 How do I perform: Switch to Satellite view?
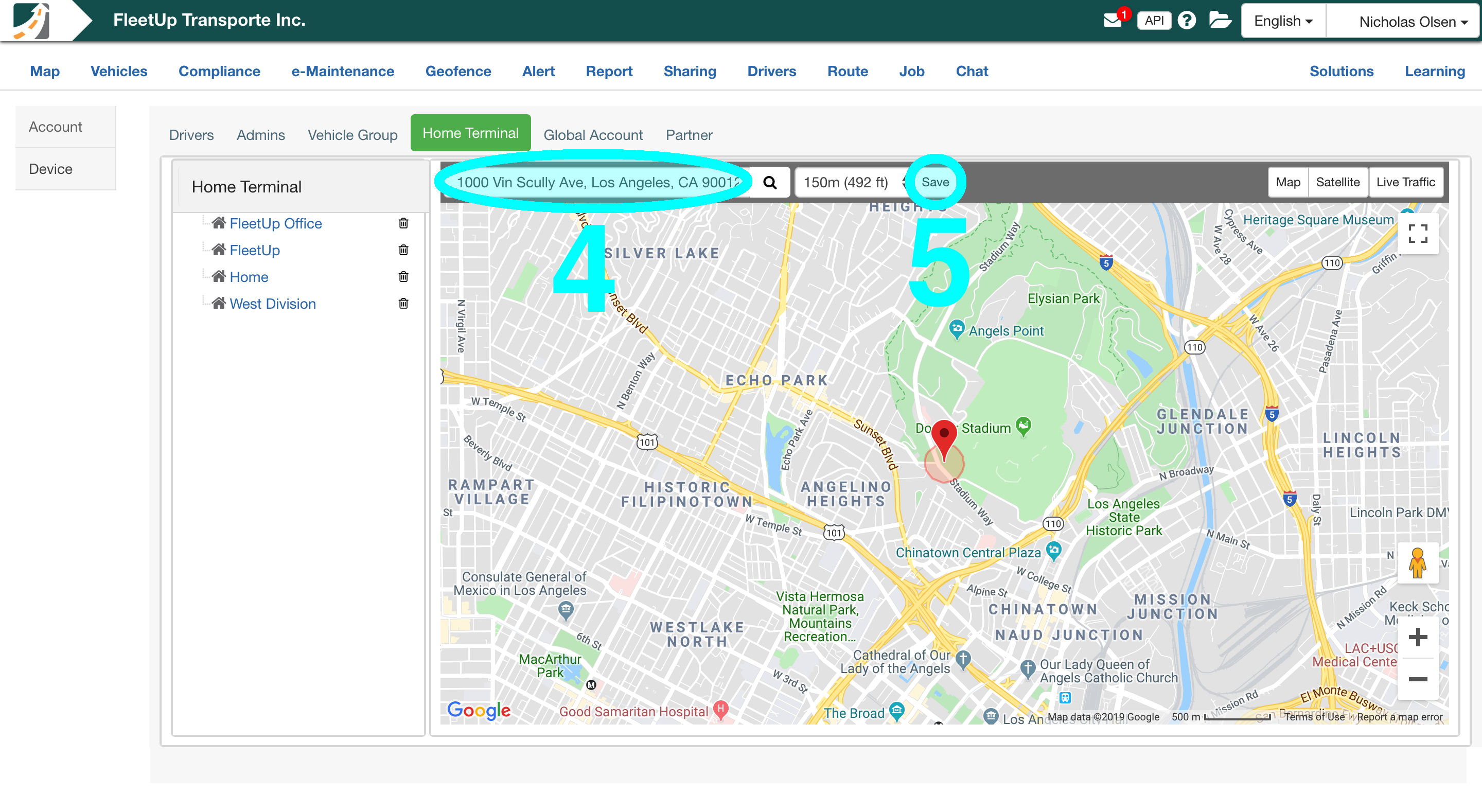point(1337,183)
